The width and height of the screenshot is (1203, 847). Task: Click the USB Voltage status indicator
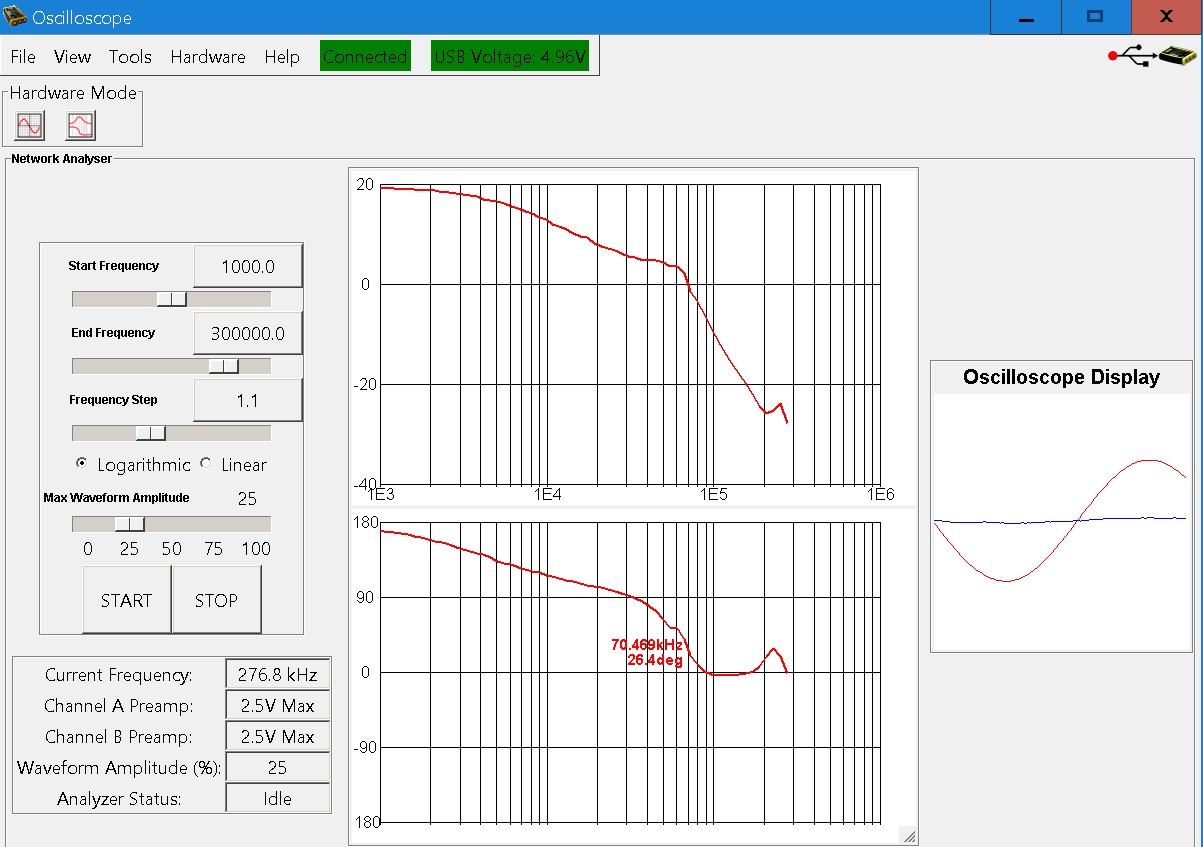click(510, 57)
